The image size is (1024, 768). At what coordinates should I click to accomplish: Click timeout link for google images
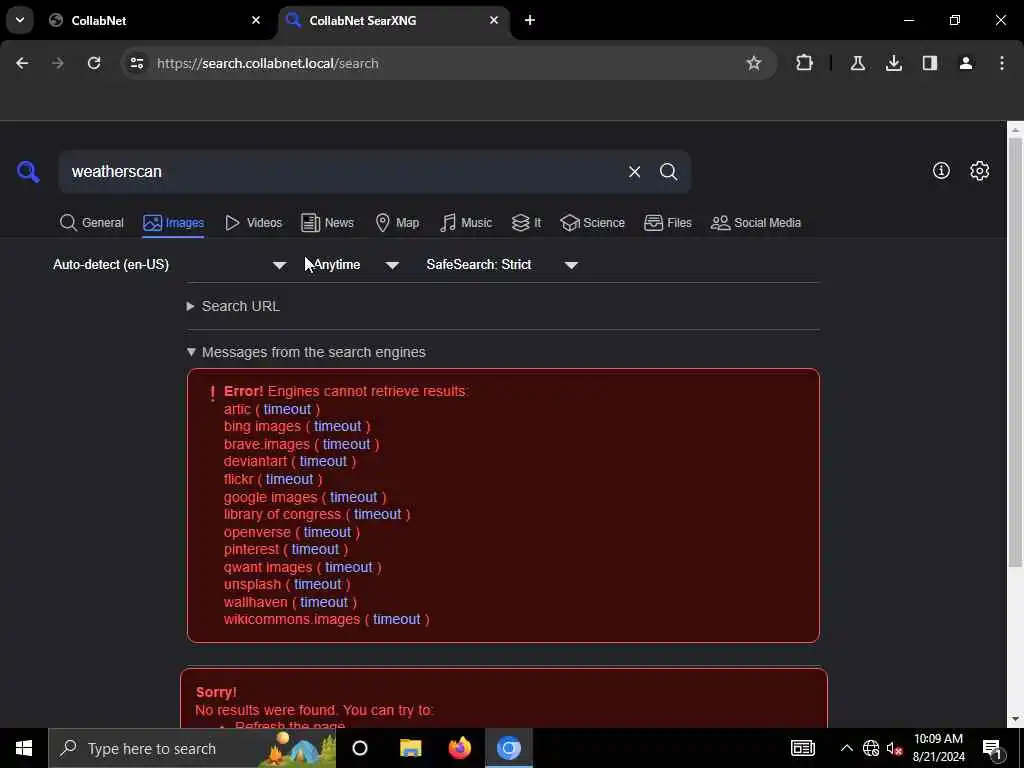pyautogui.click(x=353, y=497)
